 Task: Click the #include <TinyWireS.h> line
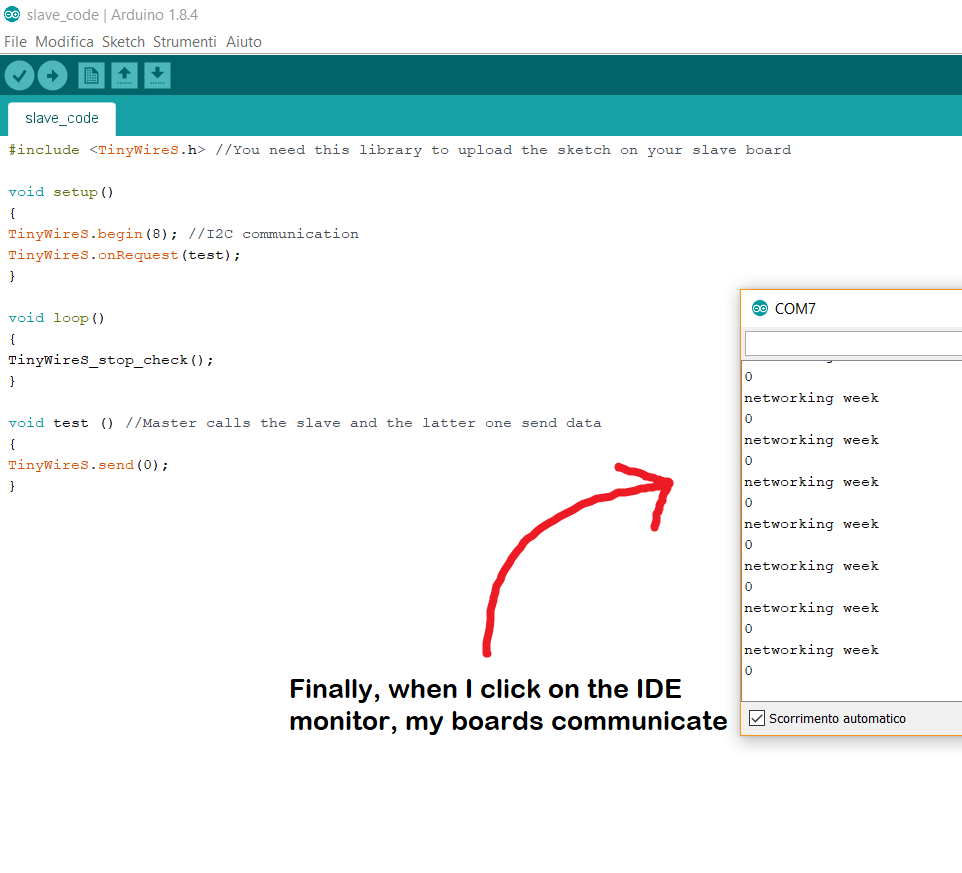point(399,150)
